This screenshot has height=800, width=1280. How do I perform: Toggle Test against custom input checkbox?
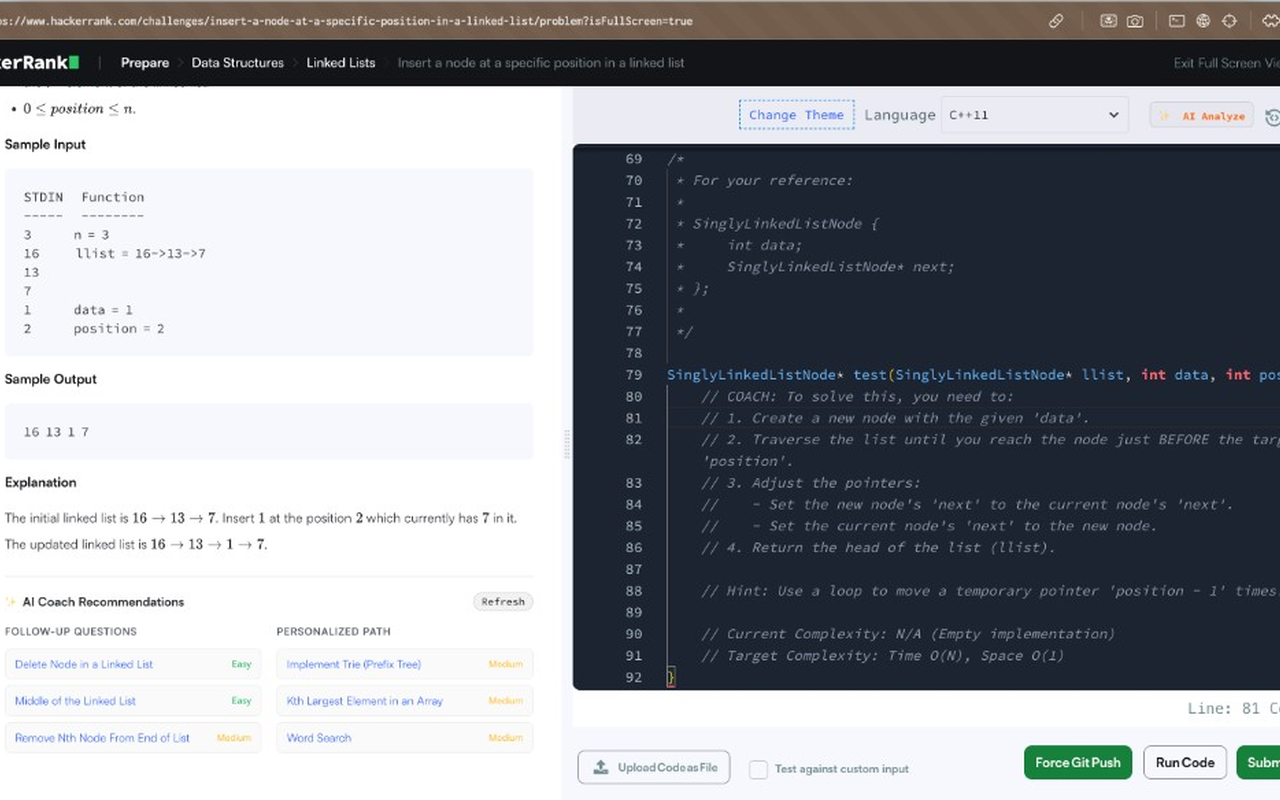(x=759, y=769)
